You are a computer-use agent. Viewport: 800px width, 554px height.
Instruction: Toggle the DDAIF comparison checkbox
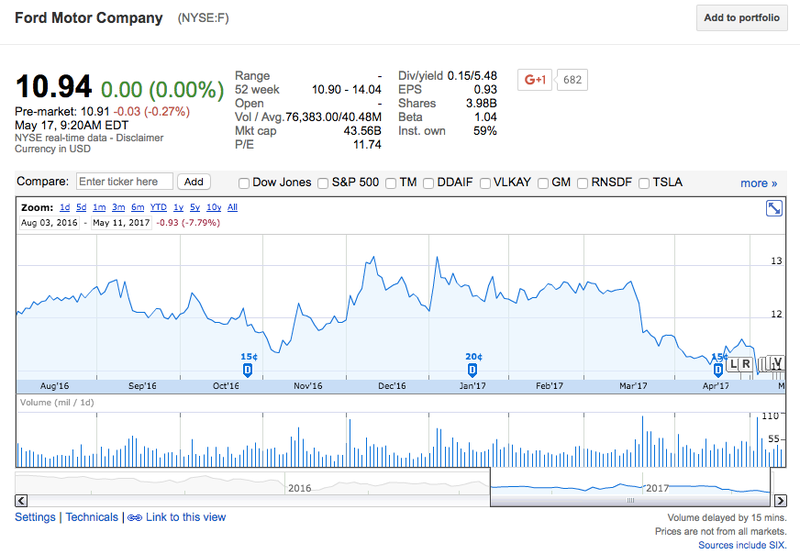coord(429,183)
